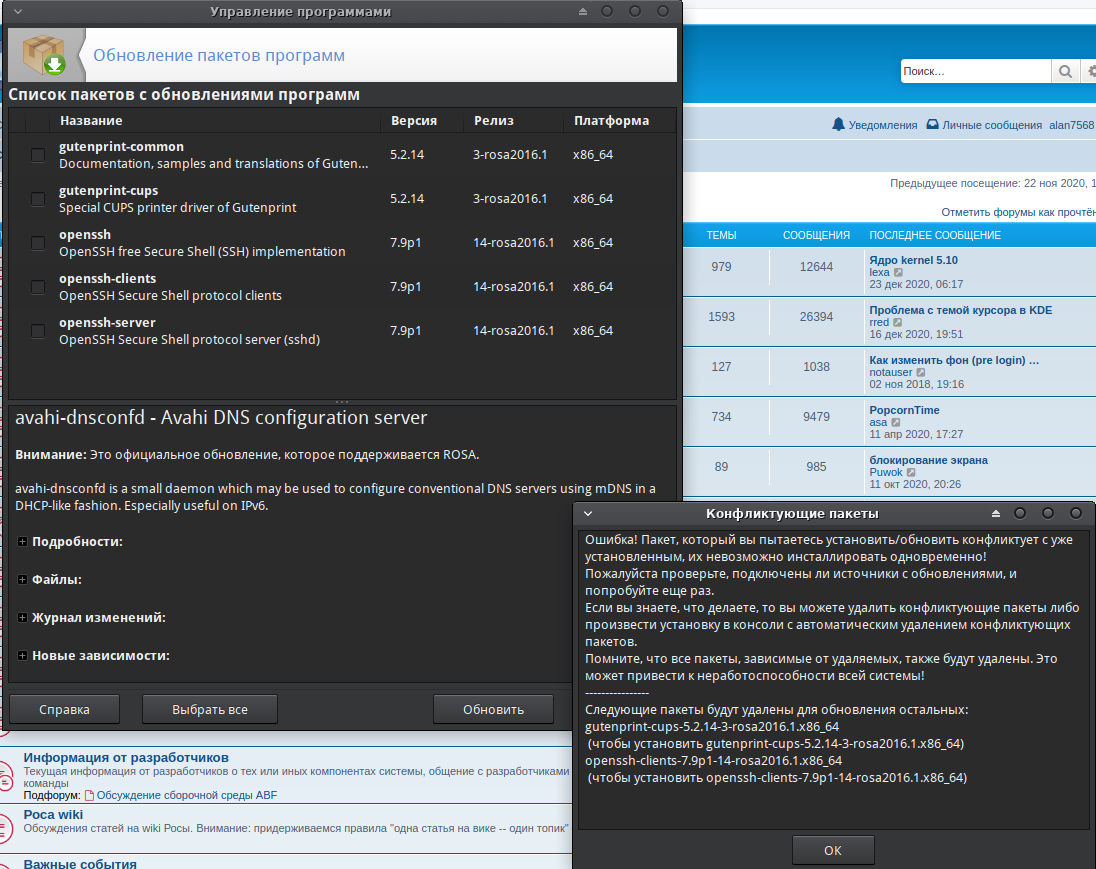Sort package list by Релиз column
1096x869 pixels.
click(514, 121)
